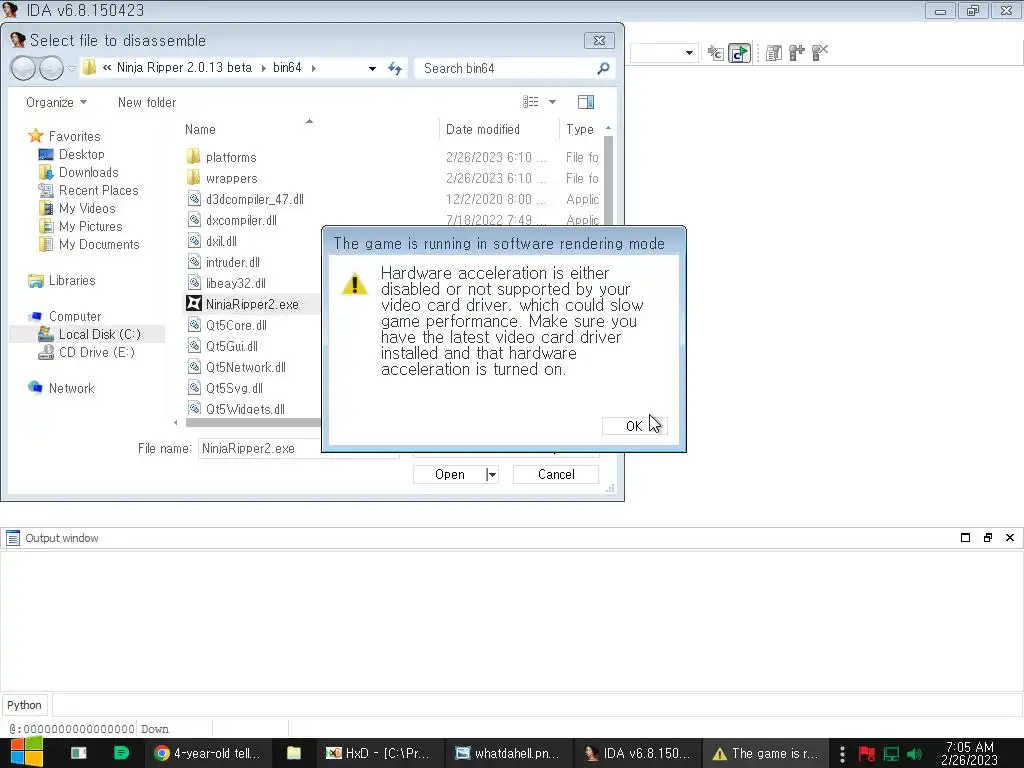This screenshot has height=768, width=1024.
Task: Float the Output window panel
Action: click(987, 537)
